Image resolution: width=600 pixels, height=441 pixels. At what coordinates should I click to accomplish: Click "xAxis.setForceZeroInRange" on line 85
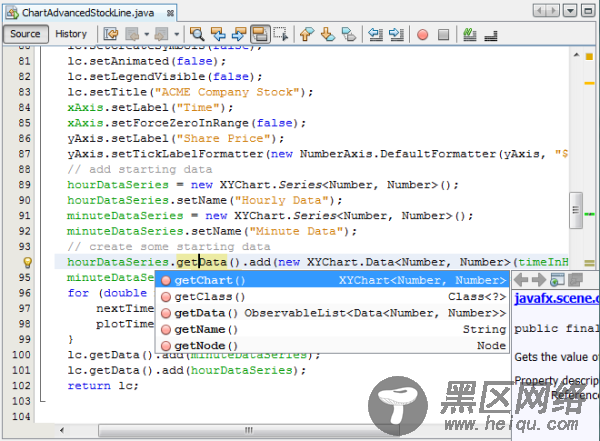(158, 123)
